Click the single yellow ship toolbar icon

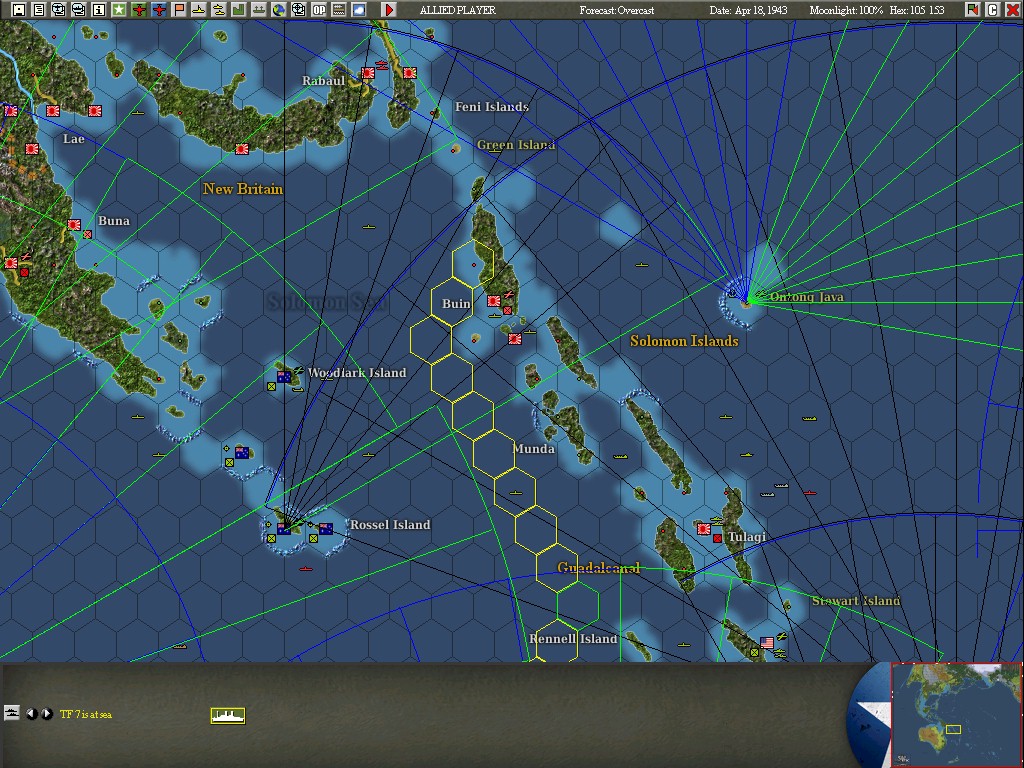click(199, 9)
